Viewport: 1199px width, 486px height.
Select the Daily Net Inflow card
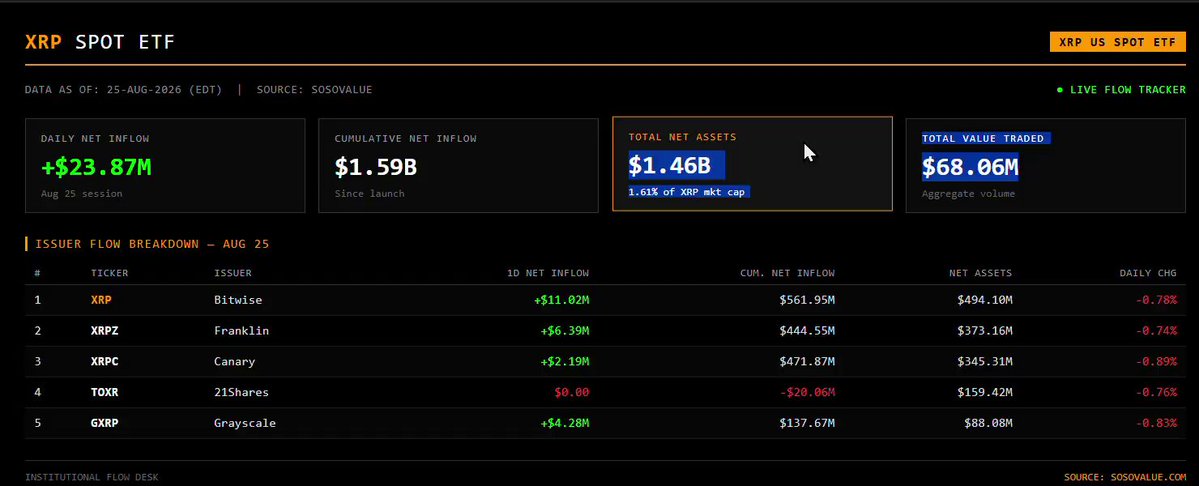[165, 165]
